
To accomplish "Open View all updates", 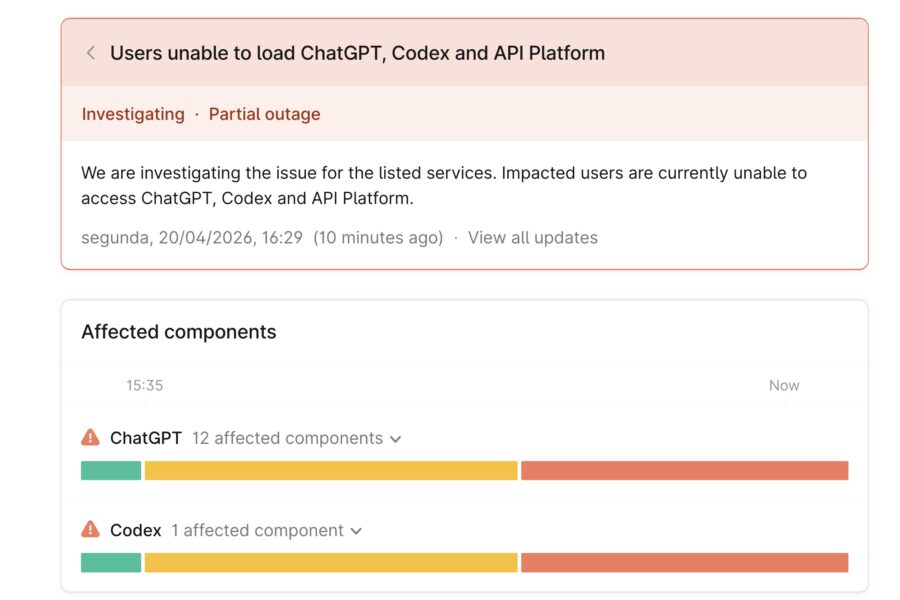I will point(533,237).
